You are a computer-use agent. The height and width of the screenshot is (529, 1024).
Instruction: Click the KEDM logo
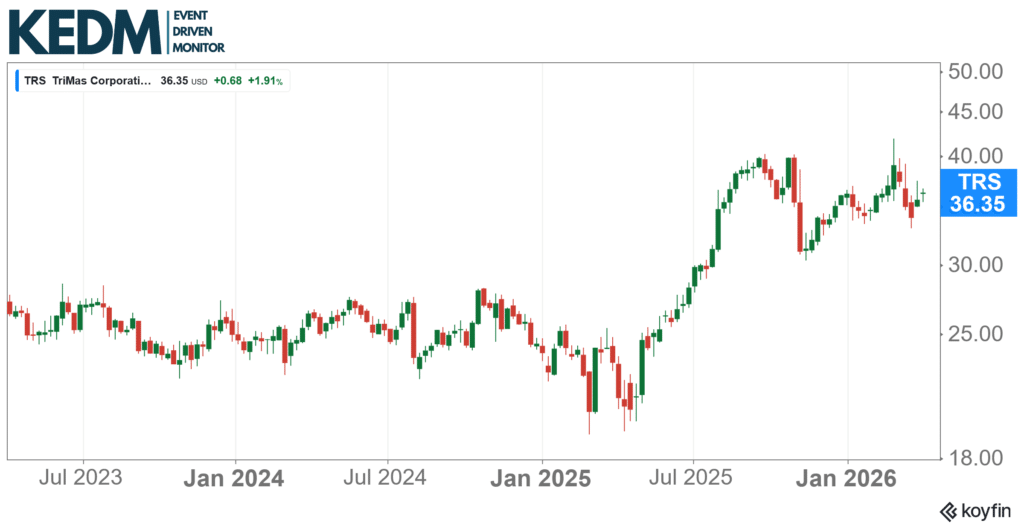[84, 32]
